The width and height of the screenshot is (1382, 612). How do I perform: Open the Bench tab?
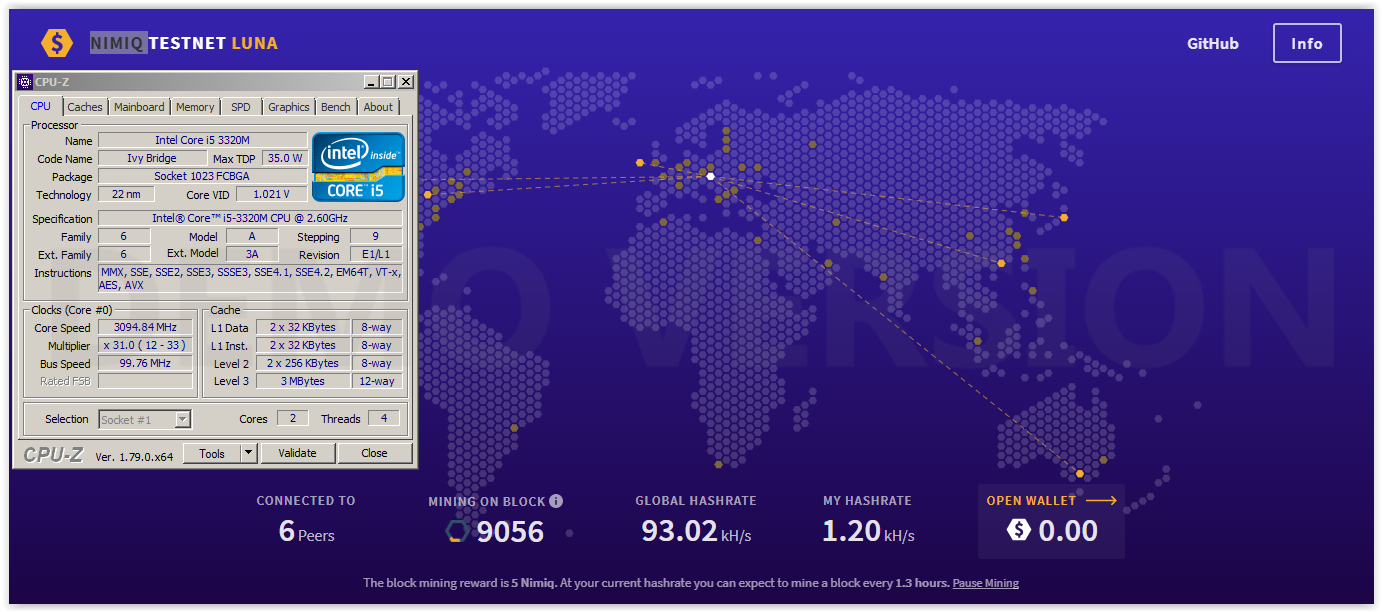[336, 107]
